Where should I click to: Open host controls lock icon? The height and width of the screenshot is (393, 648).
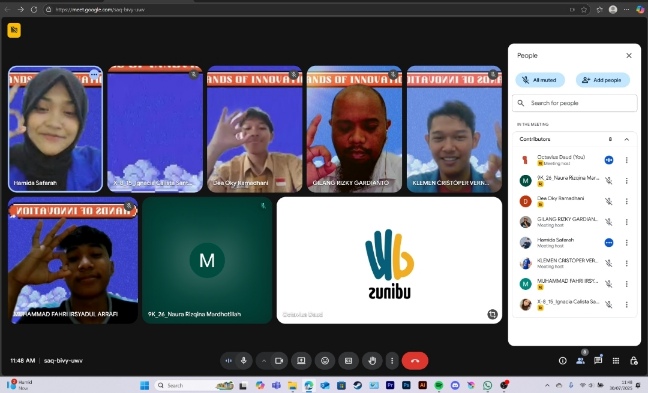pyautogui.click(x=634, y=361)
